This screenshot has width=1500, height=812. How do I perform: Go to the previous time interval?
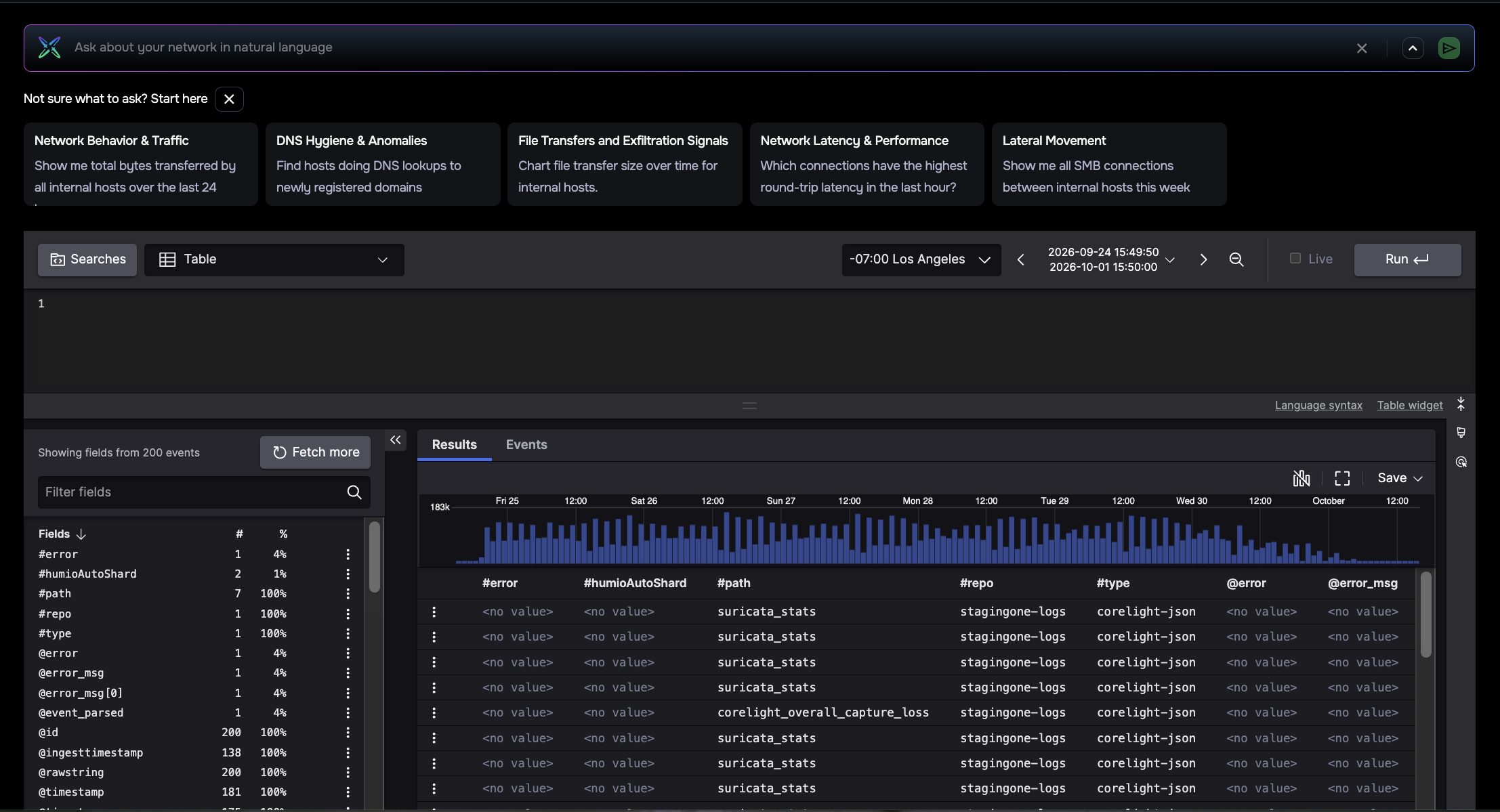[x=1020, y=260]
